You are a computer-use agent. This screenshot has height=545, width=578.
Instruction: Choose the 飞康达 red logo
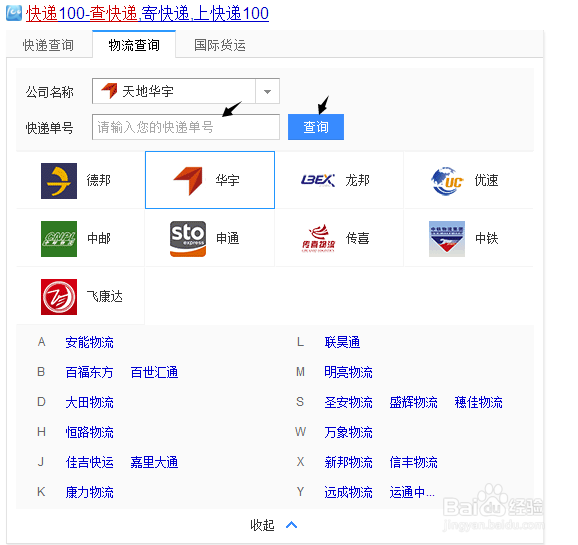click(59, 297)
